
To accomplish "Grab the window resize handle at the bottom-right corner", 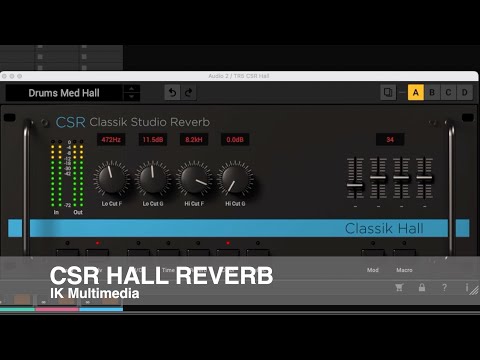I will coord(474,291).
